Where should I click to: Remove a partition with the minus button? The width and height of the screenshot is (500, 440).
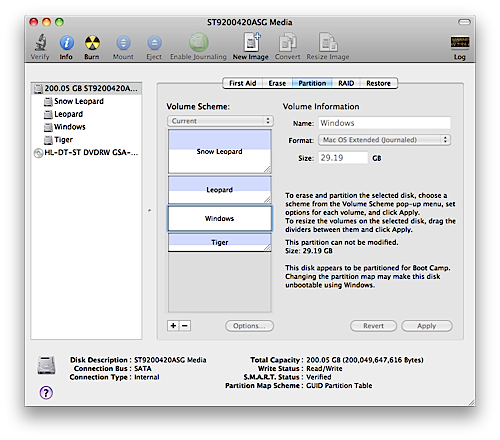click(185, 326)
